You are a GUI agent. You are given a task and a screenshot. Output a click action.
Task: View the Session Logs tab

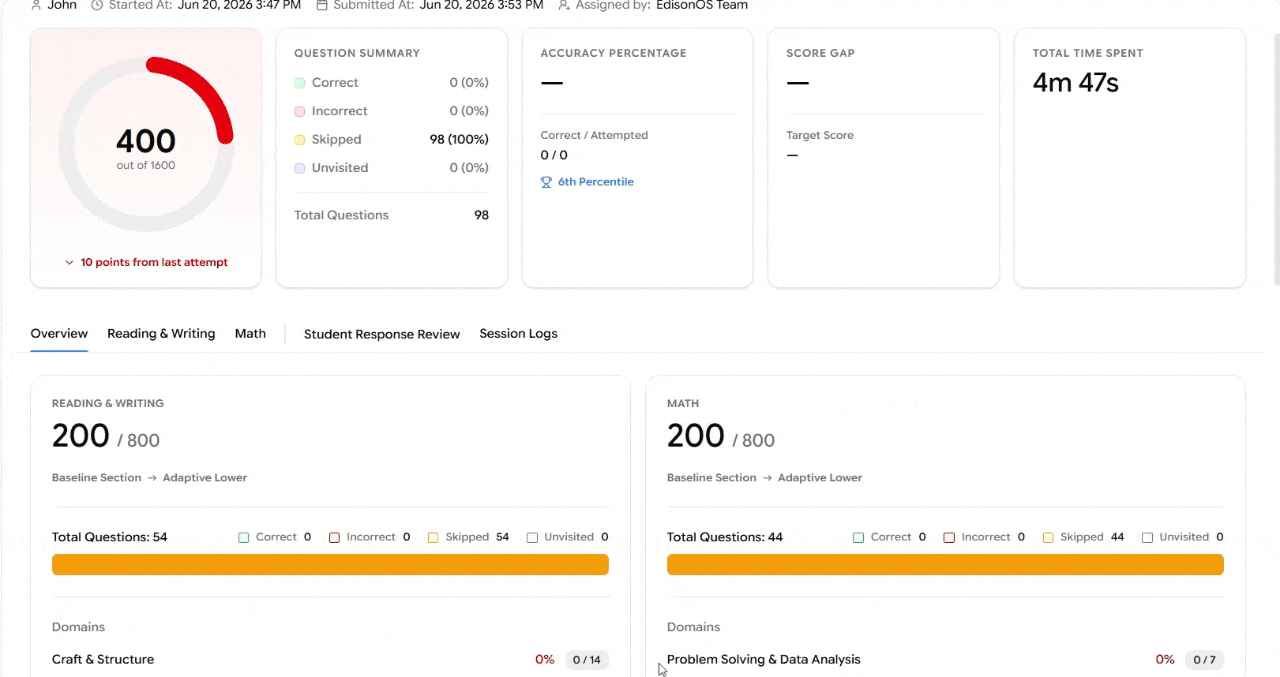pos(518,334)
